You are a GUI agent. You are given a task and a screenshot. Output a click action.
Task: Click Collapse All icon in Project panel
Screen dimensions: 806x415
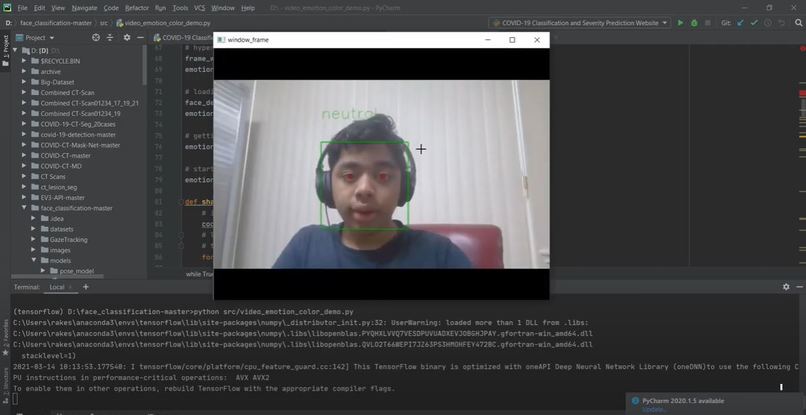pyautogui.click(x=110, y=38)
